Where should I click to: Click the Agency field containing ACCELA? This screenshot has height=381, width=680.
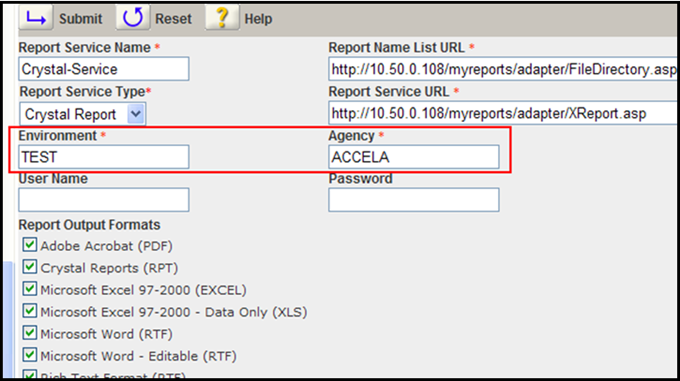click(x=414, y=157)
